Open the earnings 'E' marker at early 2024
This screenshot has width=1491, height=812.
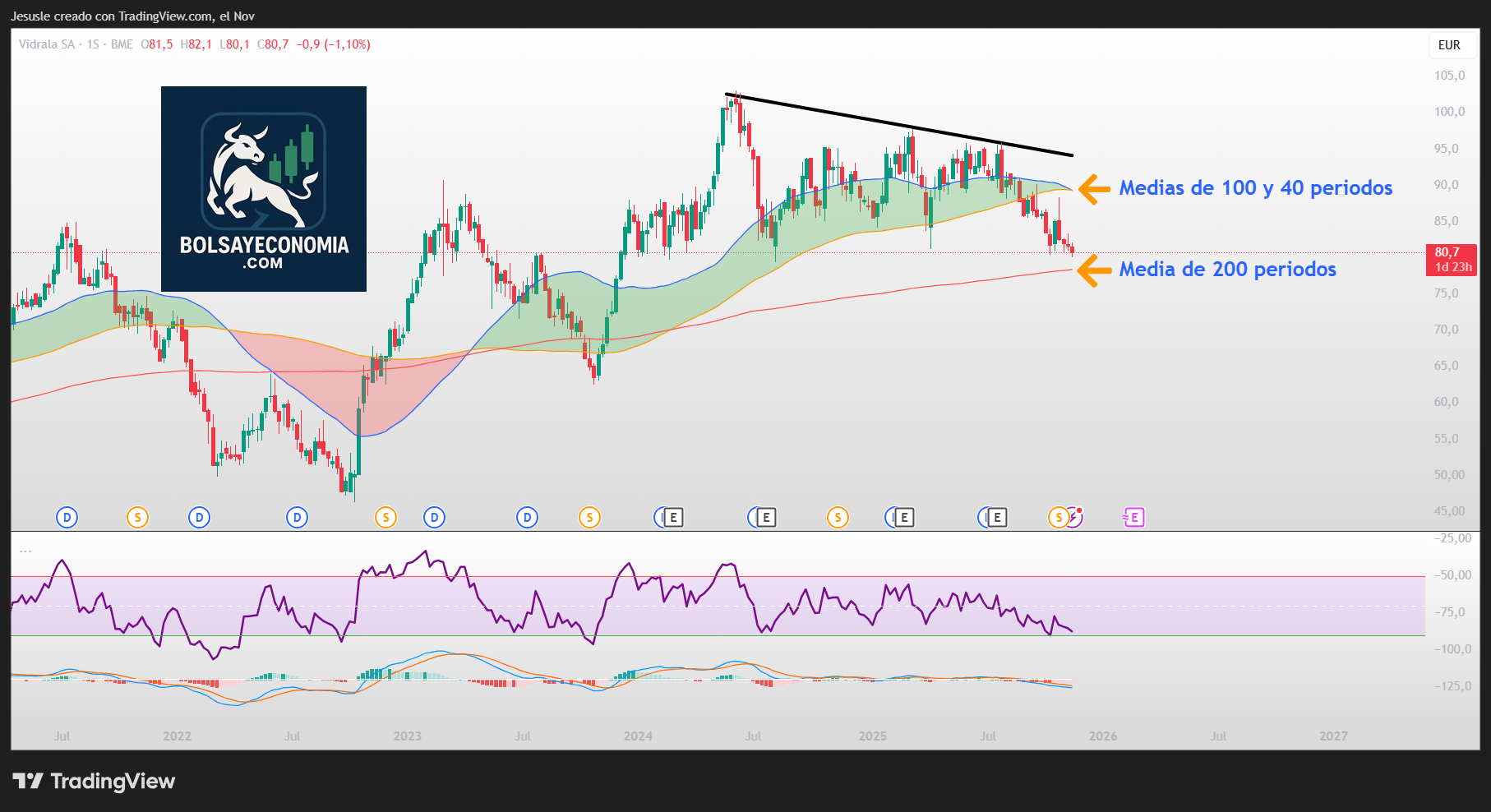pos(673,518)
